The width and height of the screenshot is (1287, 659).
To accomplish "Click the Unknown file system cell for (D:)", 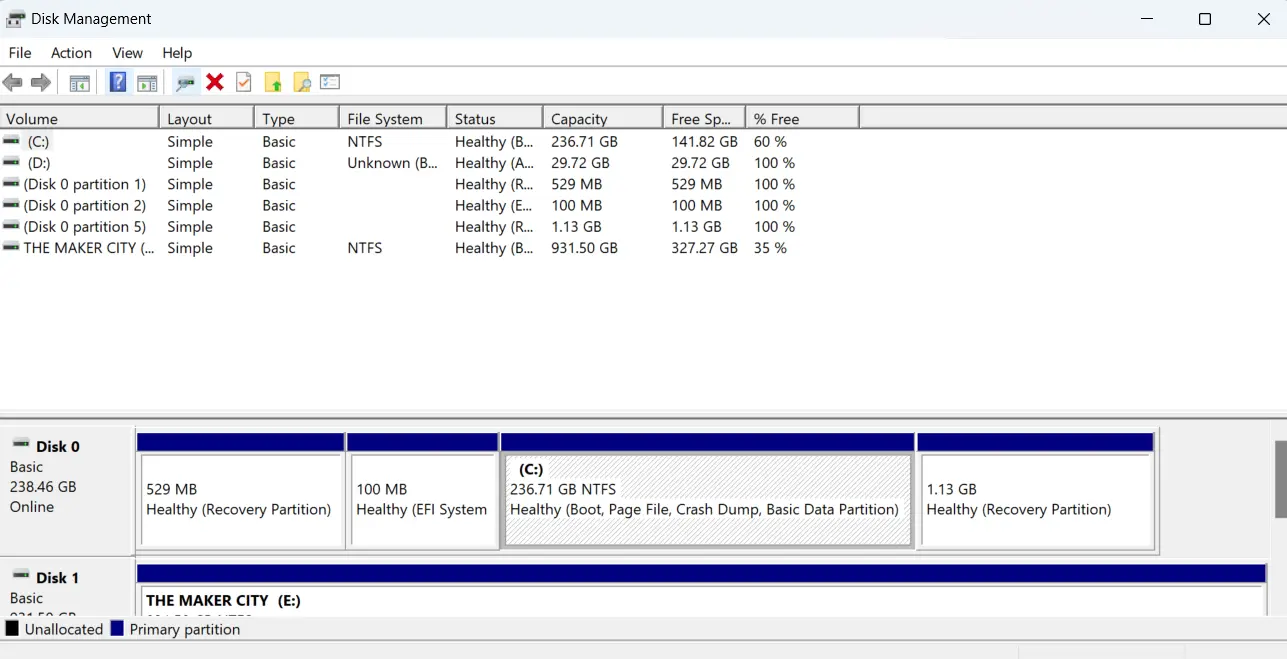I will click(x=392, y=163).
